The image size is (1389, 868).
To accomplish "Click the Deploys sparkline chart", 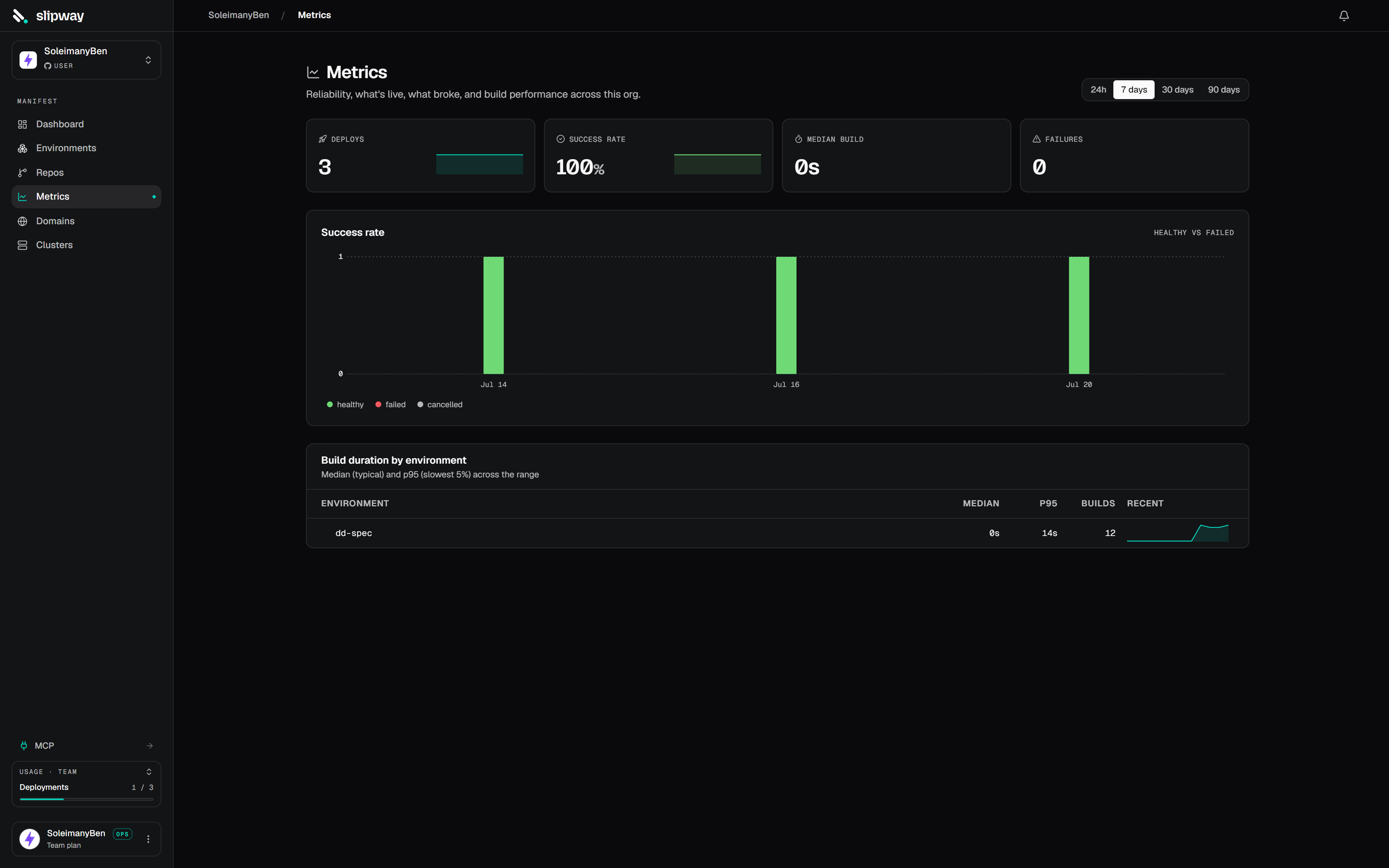I will (x=479, y=164).
